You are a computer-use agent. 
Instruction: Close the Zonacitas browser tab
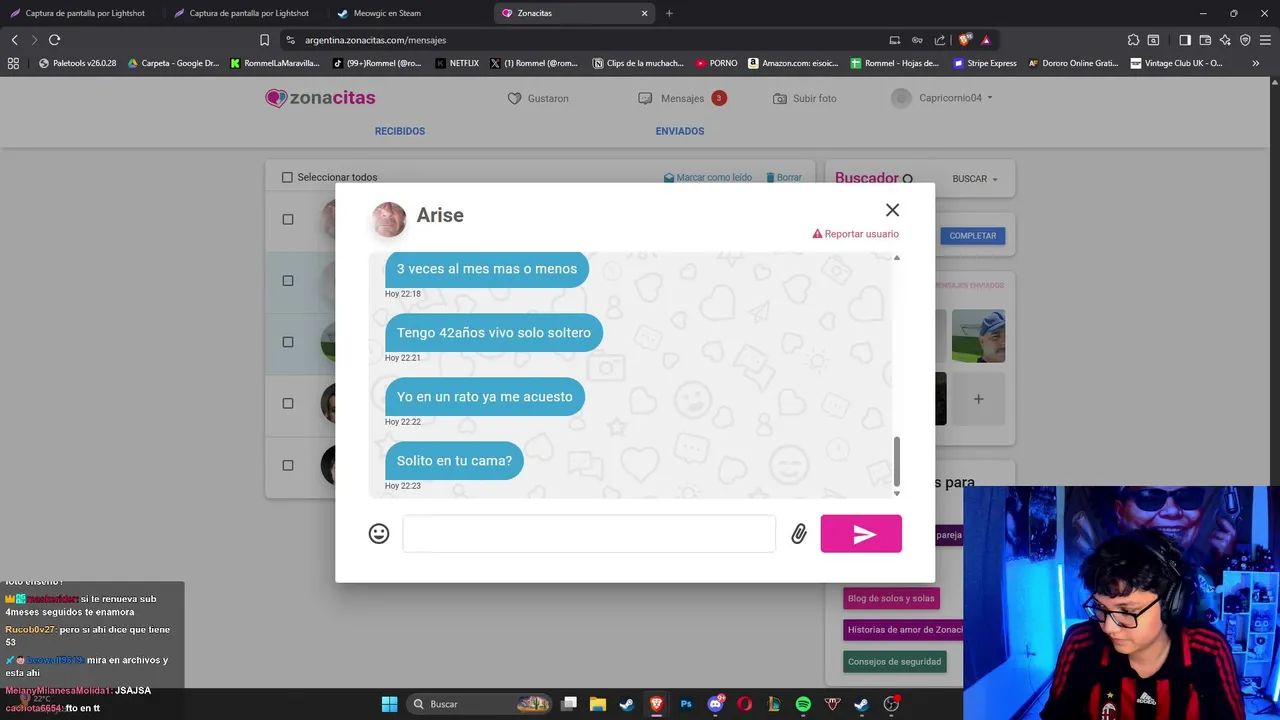tap(644, 13)
